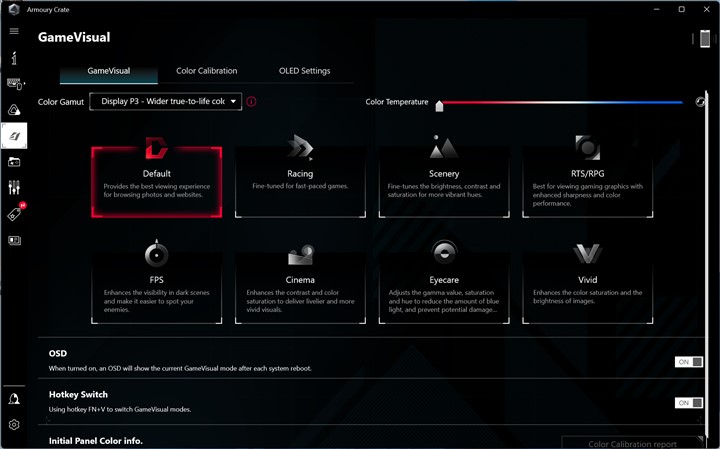The width and height of the screenshot is (720, 449).
Task: Open the hamburger menu in the sidebar
Action: [x=14, y=31]
